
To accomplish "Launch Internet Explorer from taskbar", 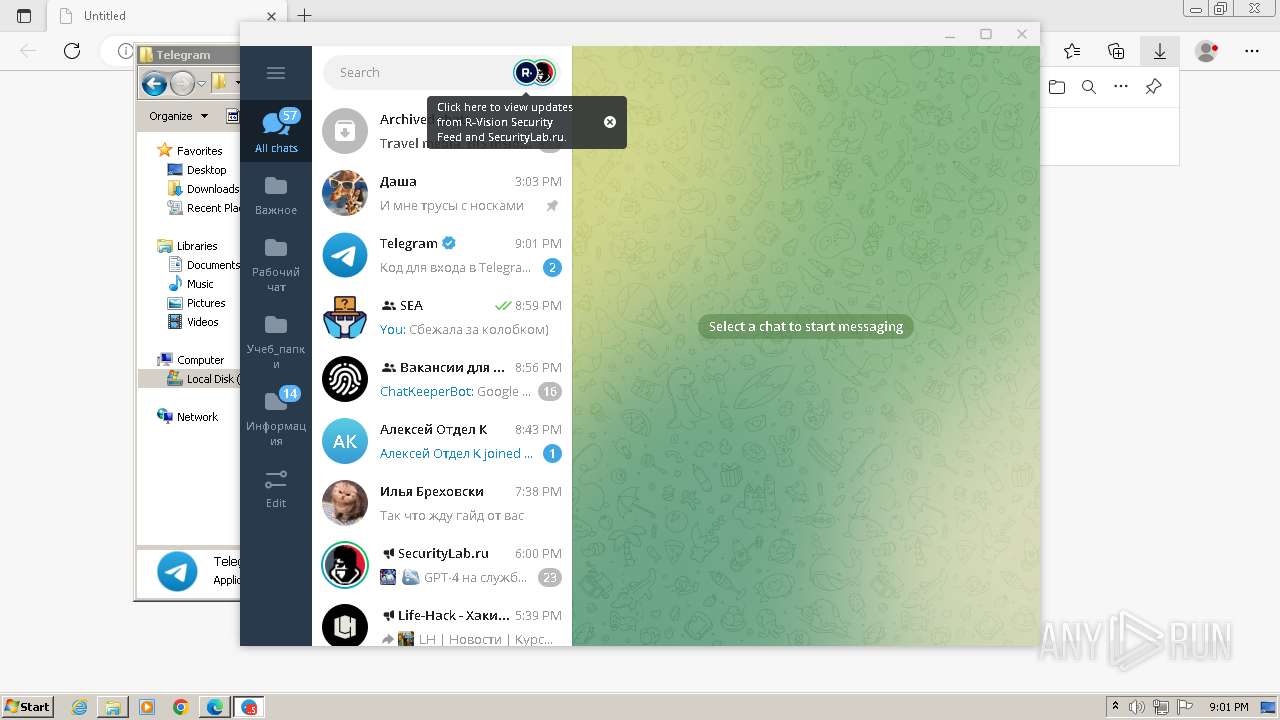I will click(80, 707).
